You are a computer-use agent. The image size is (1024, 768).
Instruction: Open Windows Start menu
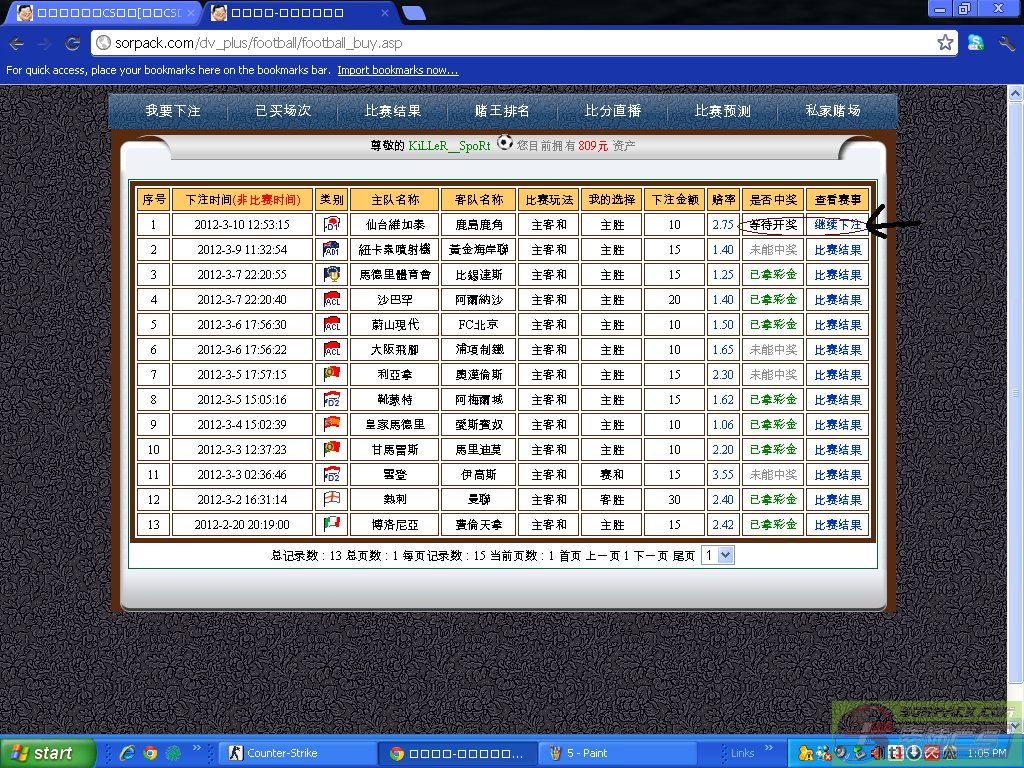47,753
